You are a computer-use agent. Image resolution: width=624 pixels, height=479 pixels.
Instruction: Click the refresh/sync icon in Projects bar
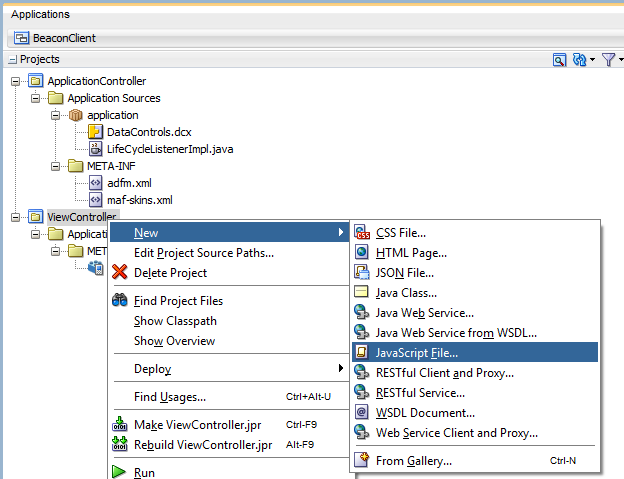579,60
